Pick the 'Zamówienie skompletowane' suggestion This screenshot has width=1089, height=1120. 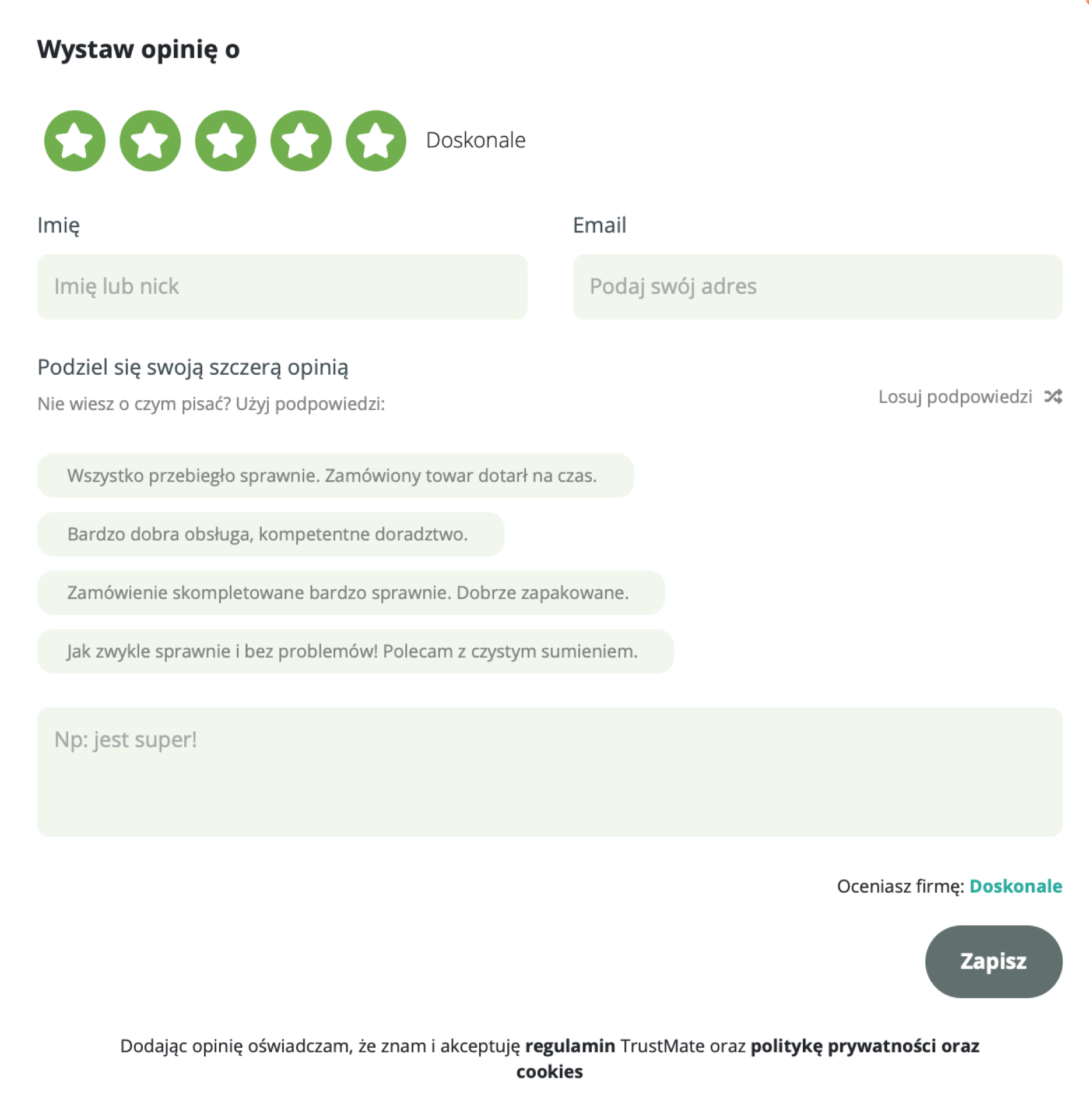click(350, 593)
